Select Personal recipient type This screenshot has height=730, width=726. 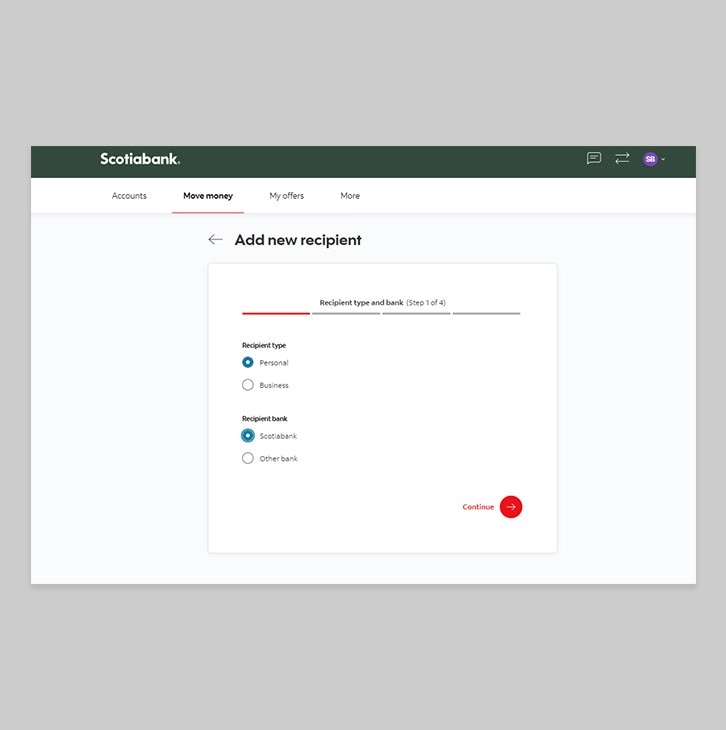tap(248, 362)
